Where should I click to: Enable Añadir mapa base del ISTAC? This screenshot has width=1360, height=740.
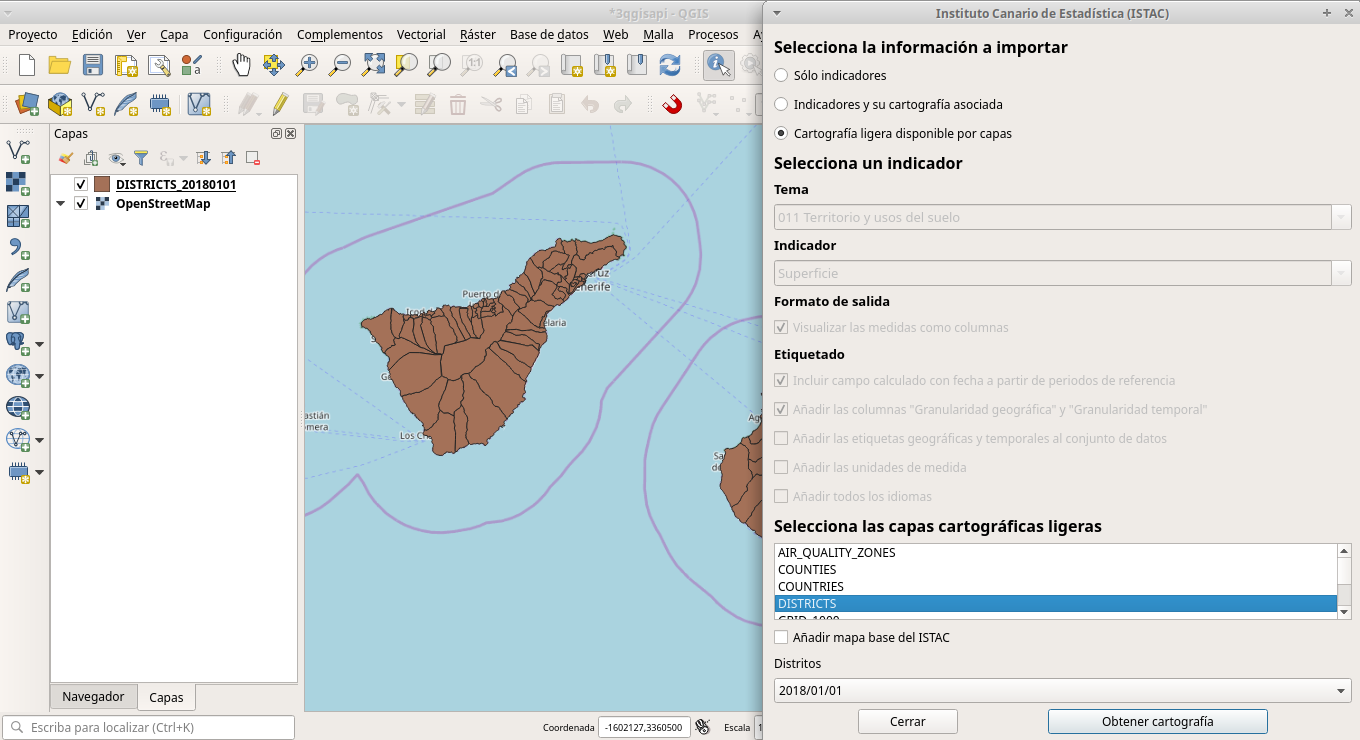[x=781, y=637]
